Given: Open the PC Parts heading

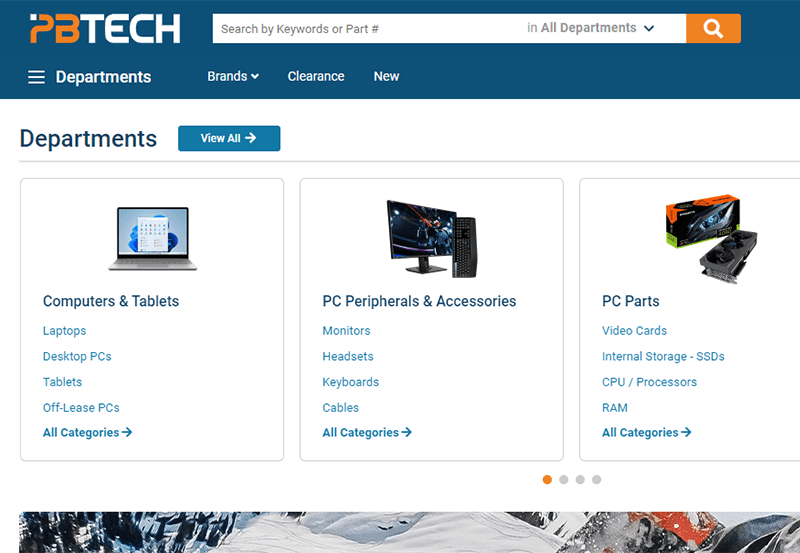Looking at the screenshot, I should 631,301.
